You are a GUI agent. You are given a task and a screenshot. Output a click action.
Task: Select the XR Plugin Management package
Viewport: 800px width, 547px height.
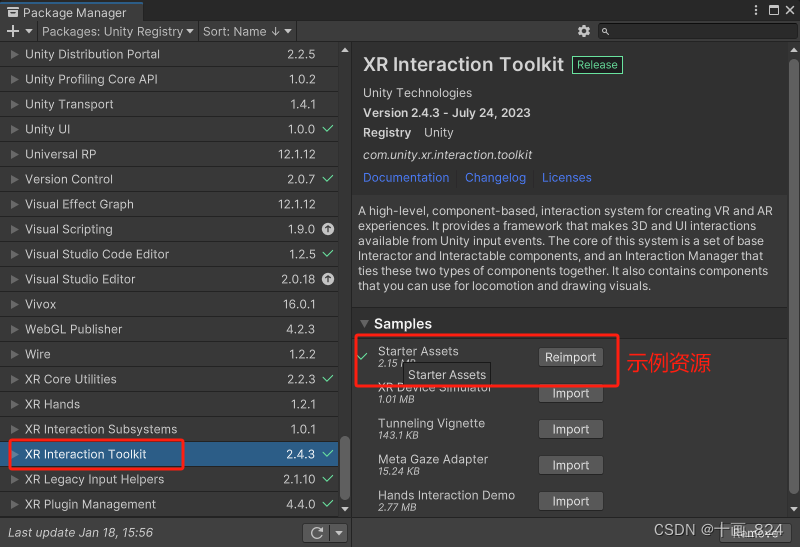169,504
